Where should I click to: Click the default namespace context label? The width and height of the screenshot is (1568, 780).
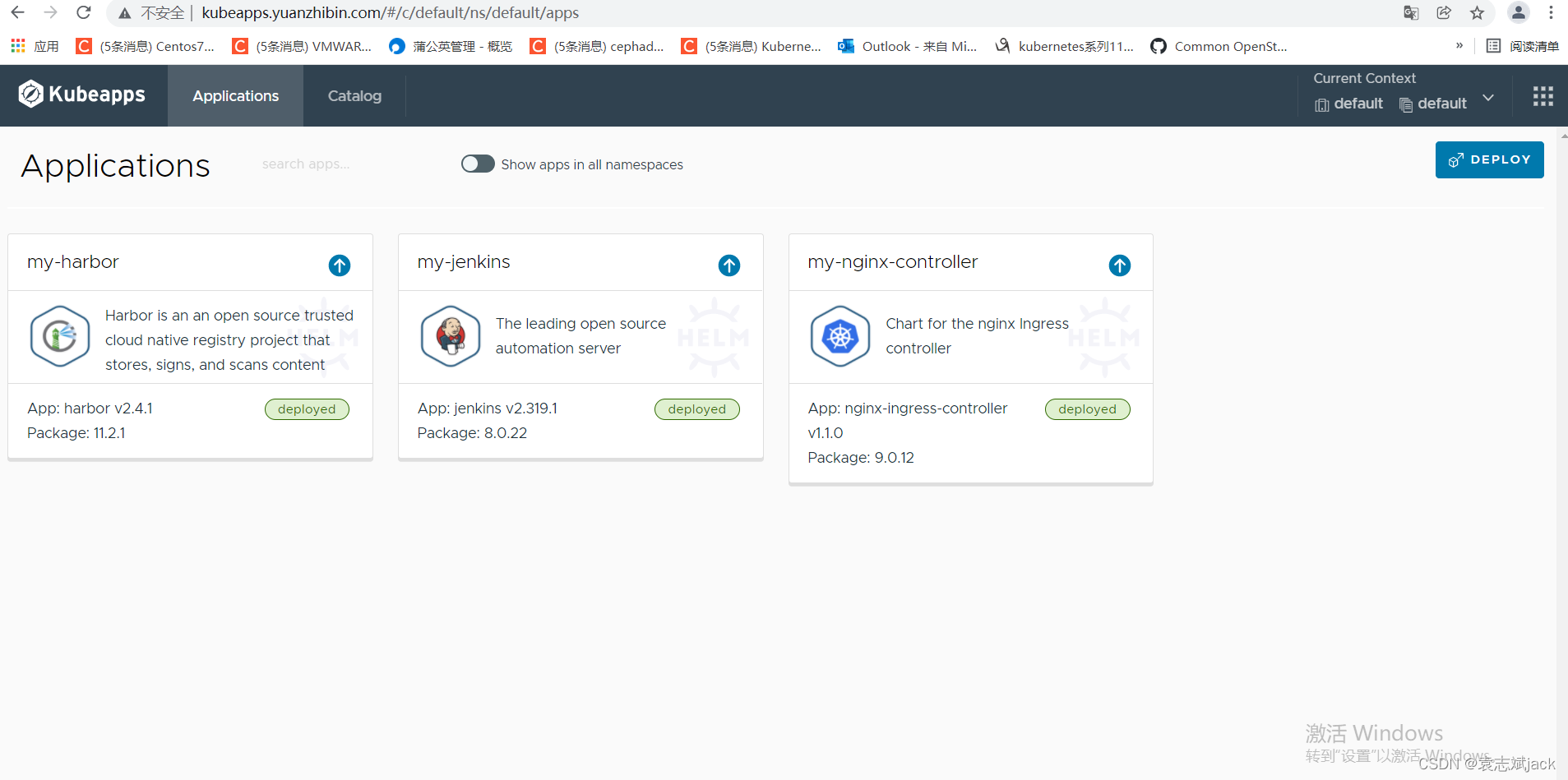[1432, 104]
